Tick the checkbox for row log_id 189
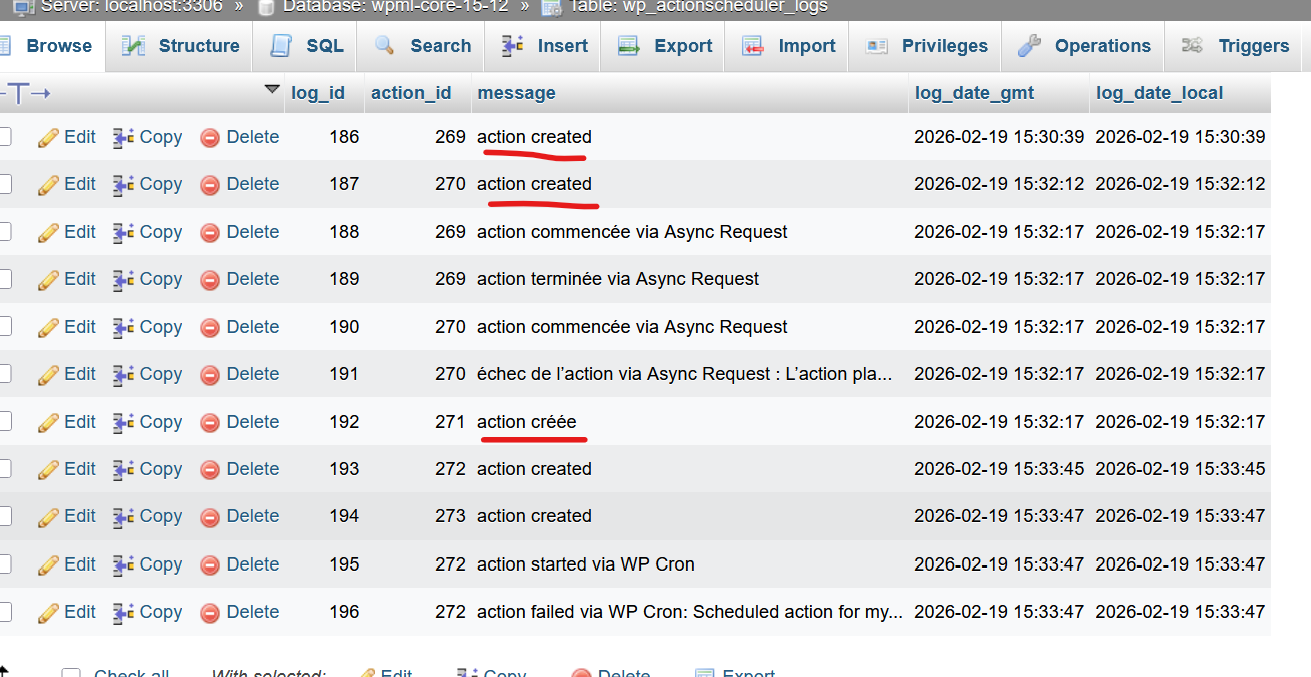Image resolution: width=1311 pixels, height=677 pixels. click(4, 279)
